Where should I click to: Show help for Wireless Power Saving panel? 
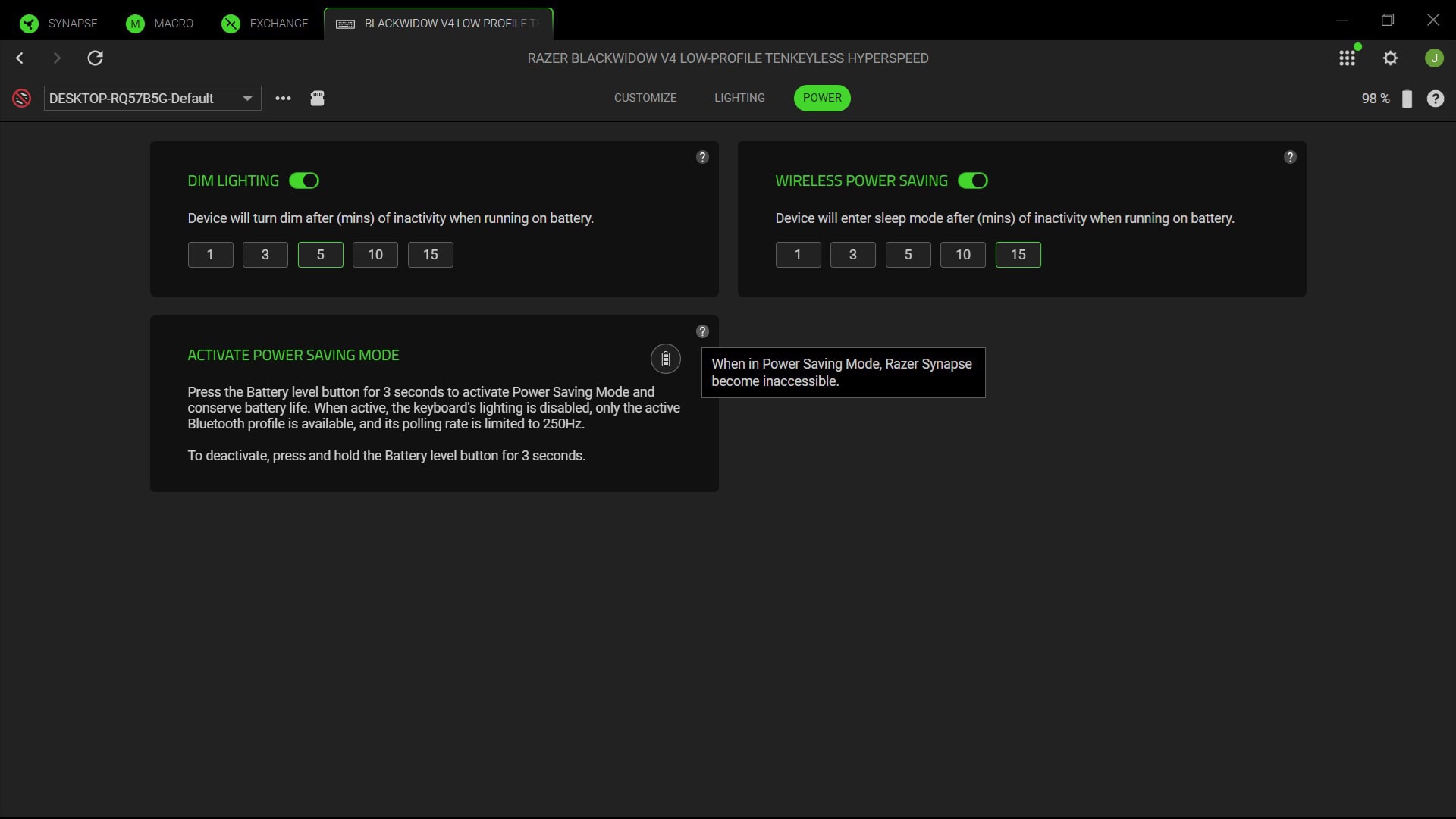tap(1290, 157)
